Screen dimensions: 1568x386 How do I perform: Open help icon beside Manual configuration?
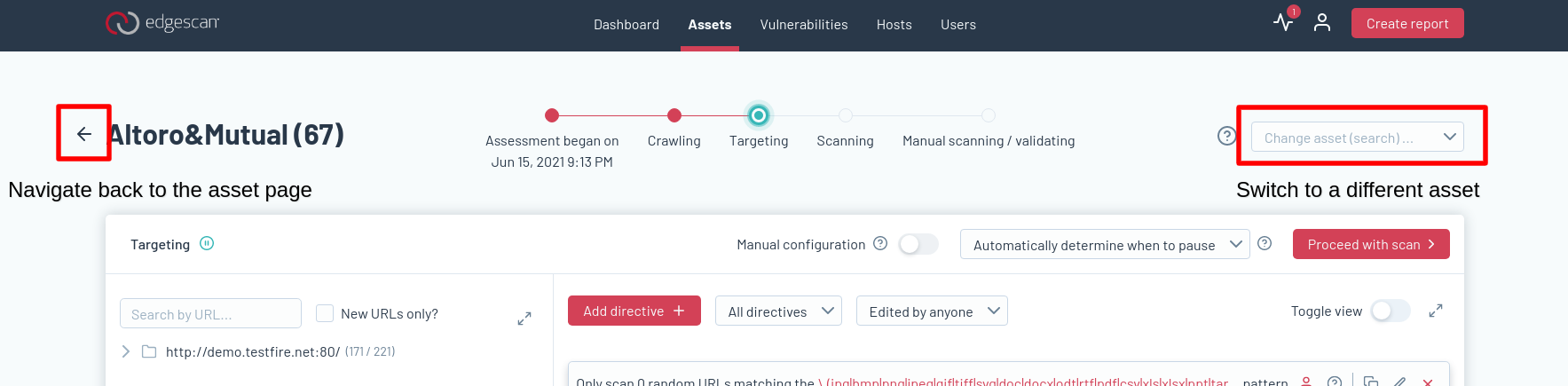tap(880, 243)
